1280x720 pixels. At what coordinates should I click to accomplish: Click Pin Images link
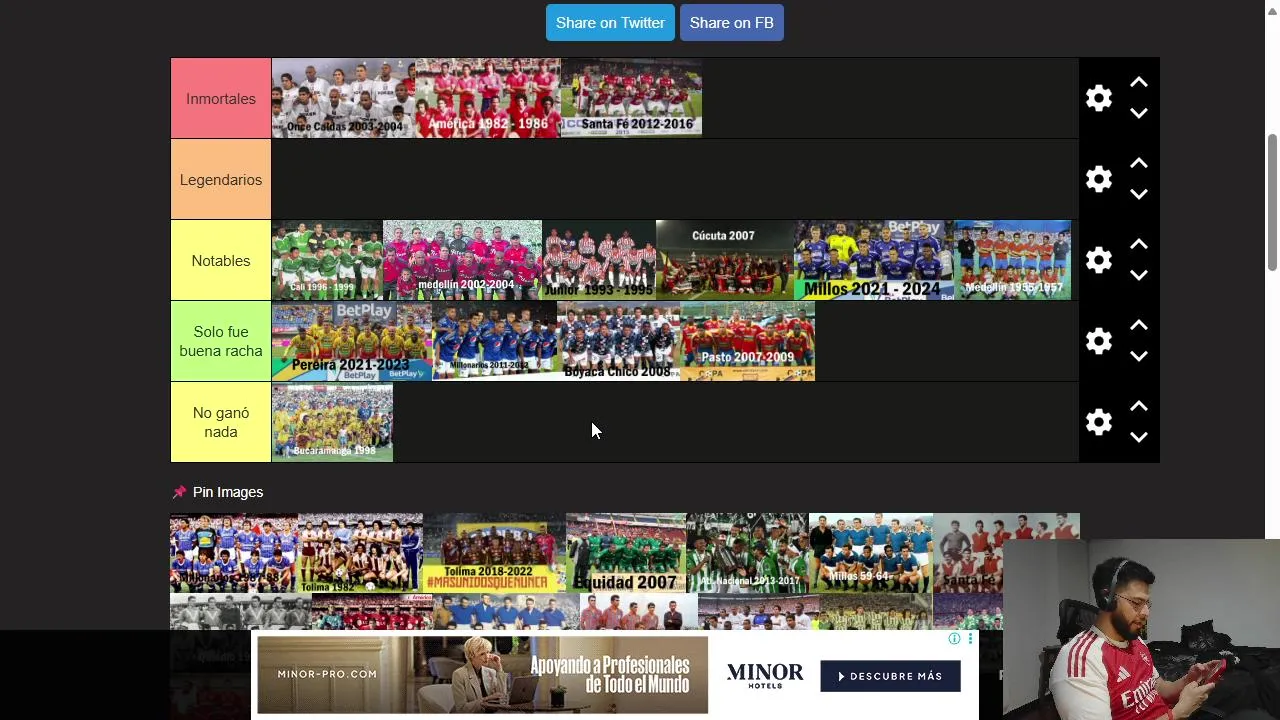pyautogui.click(x=228, y=492)
